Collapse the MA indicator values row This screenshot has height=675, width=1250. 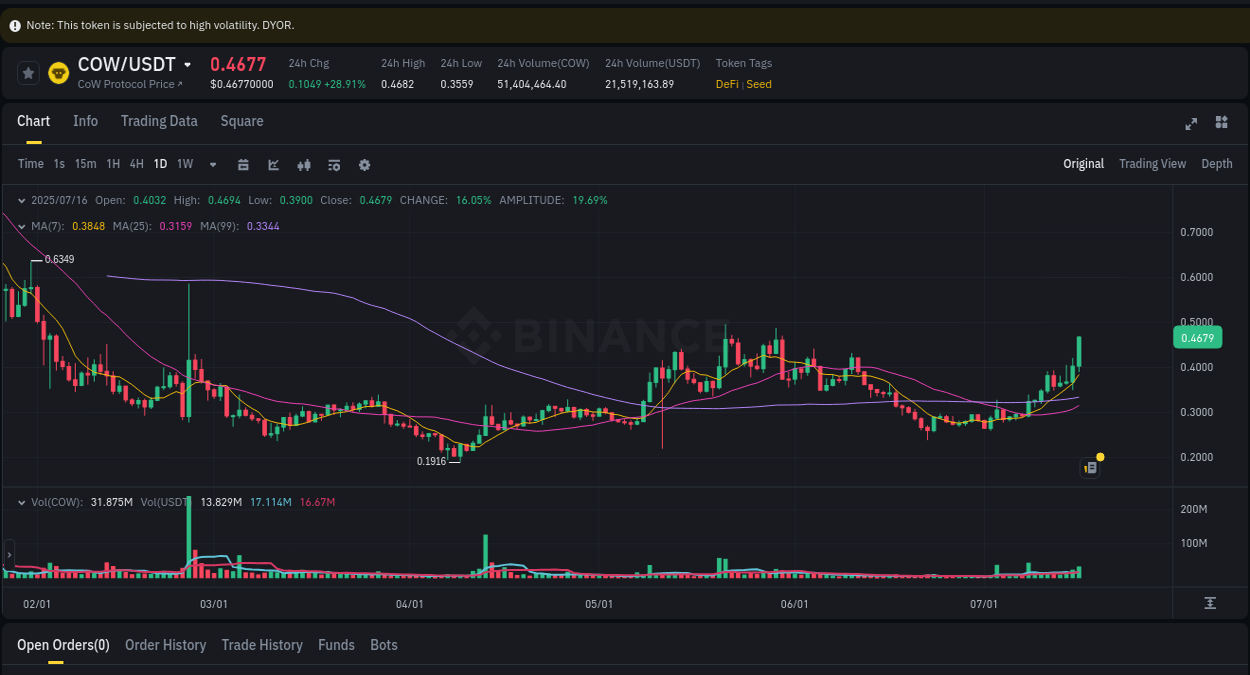coord(20,225)
